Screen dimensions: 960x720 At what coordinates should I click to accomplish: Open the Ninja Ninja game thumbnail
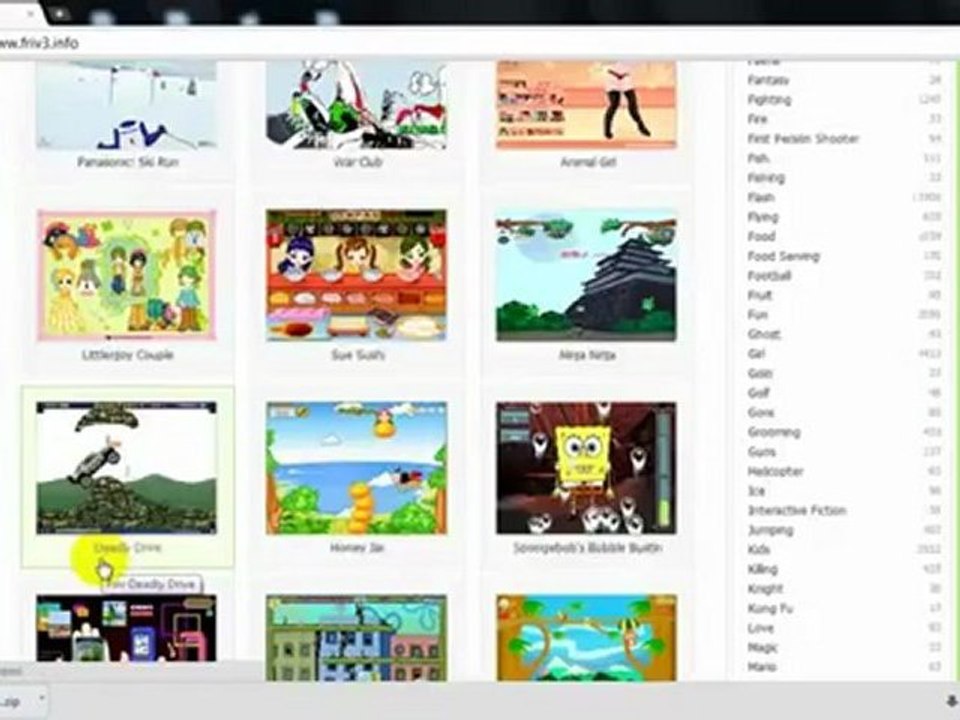click(587, 275)
